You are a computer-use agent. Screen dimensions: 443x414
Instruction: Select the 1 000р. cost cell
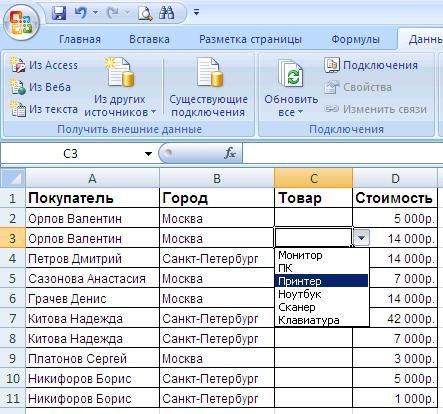tap(395, 398)
